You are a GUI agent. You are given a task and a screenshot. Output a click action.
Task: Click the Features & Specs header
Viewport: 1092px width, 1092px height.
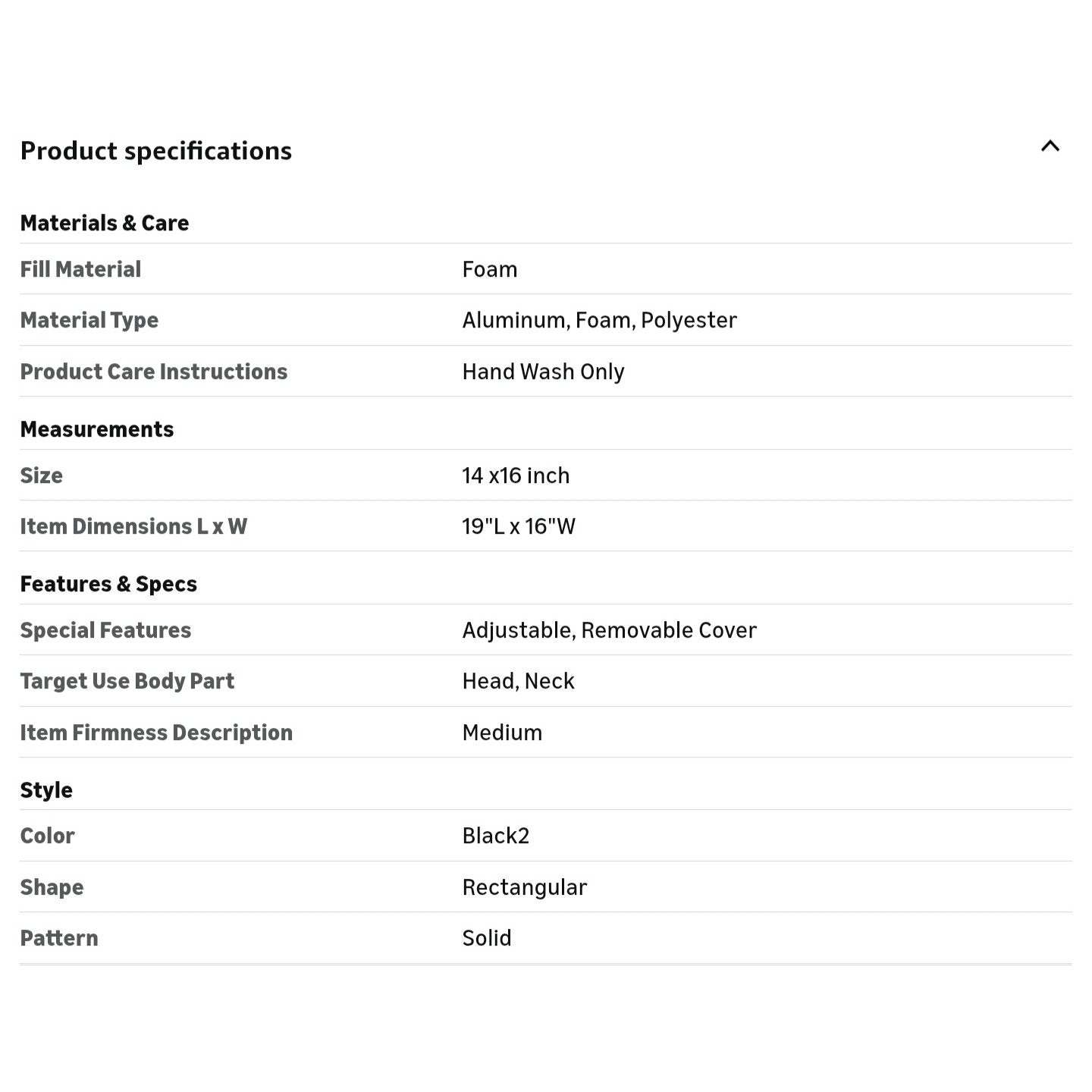pos(108,584)
